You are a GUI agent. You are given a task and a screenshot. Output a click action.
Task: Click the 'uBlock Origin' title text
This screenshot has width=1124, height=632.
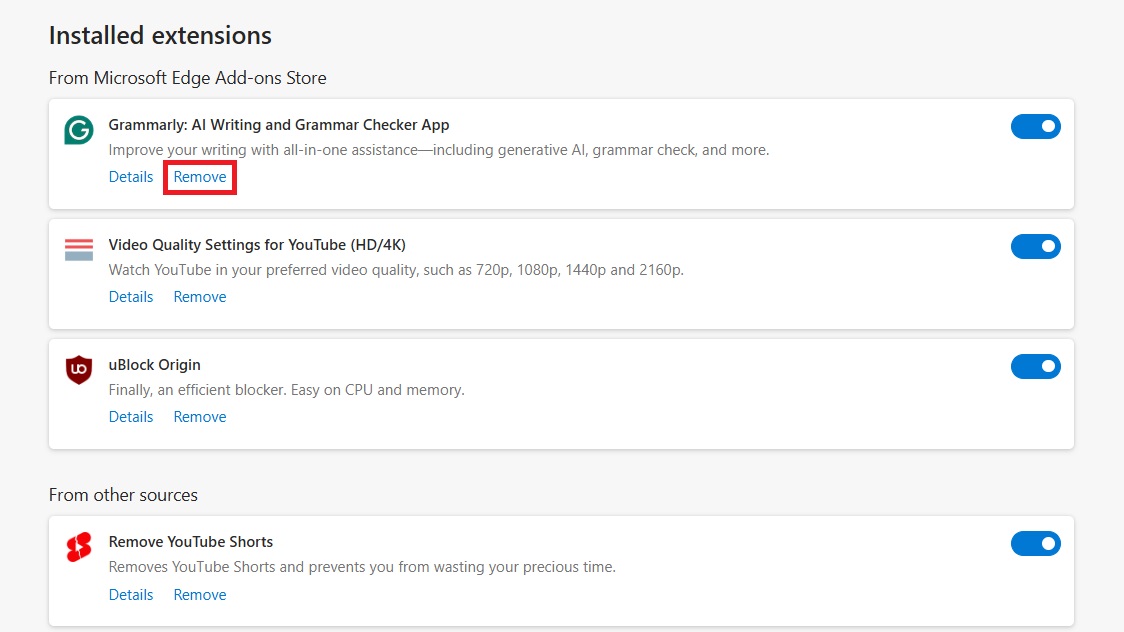tap(155, 365)
